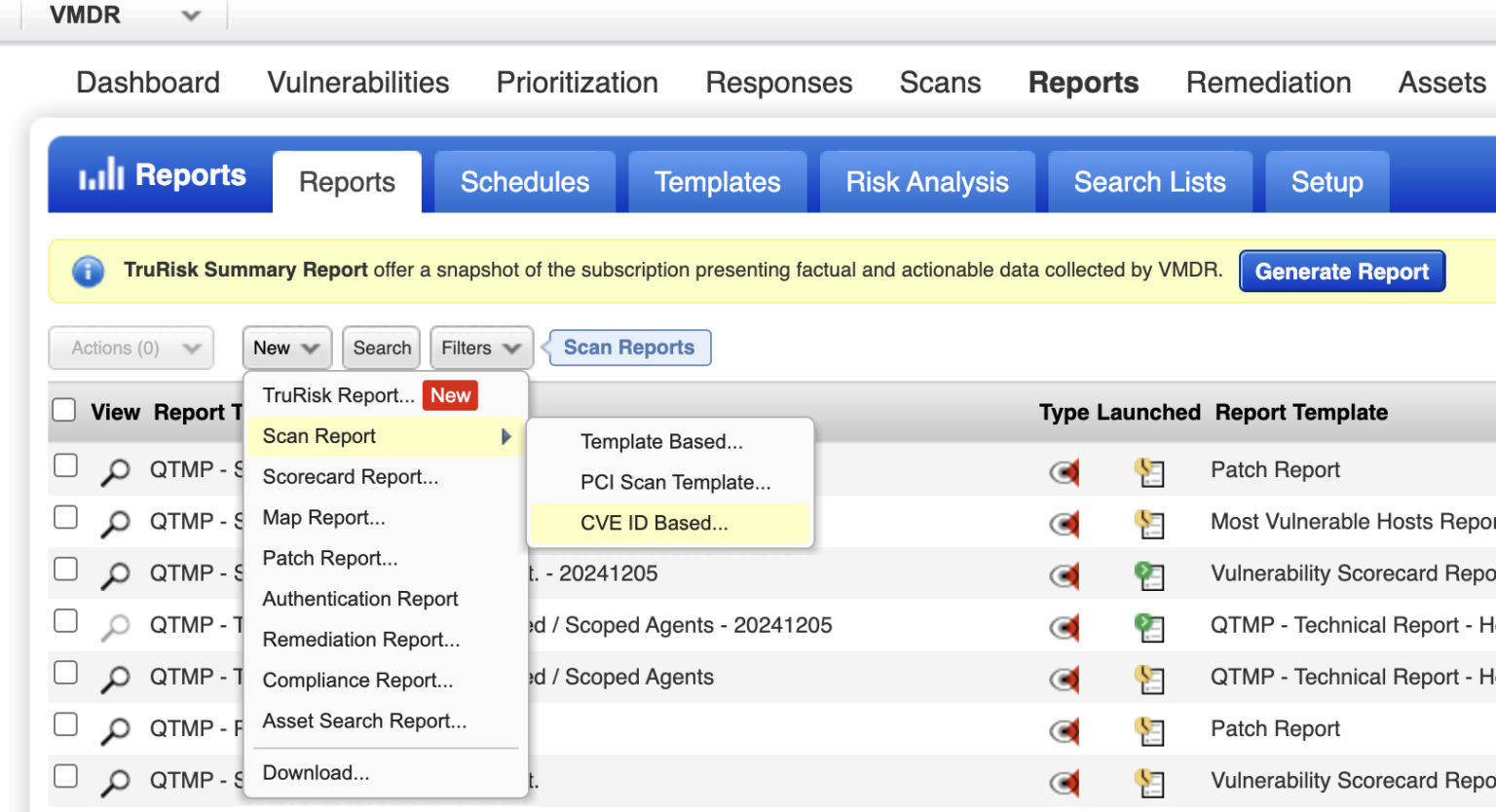
Task: Open view magnifier for Scoped Agents - 20241205 row
Action: click(115, 627)
